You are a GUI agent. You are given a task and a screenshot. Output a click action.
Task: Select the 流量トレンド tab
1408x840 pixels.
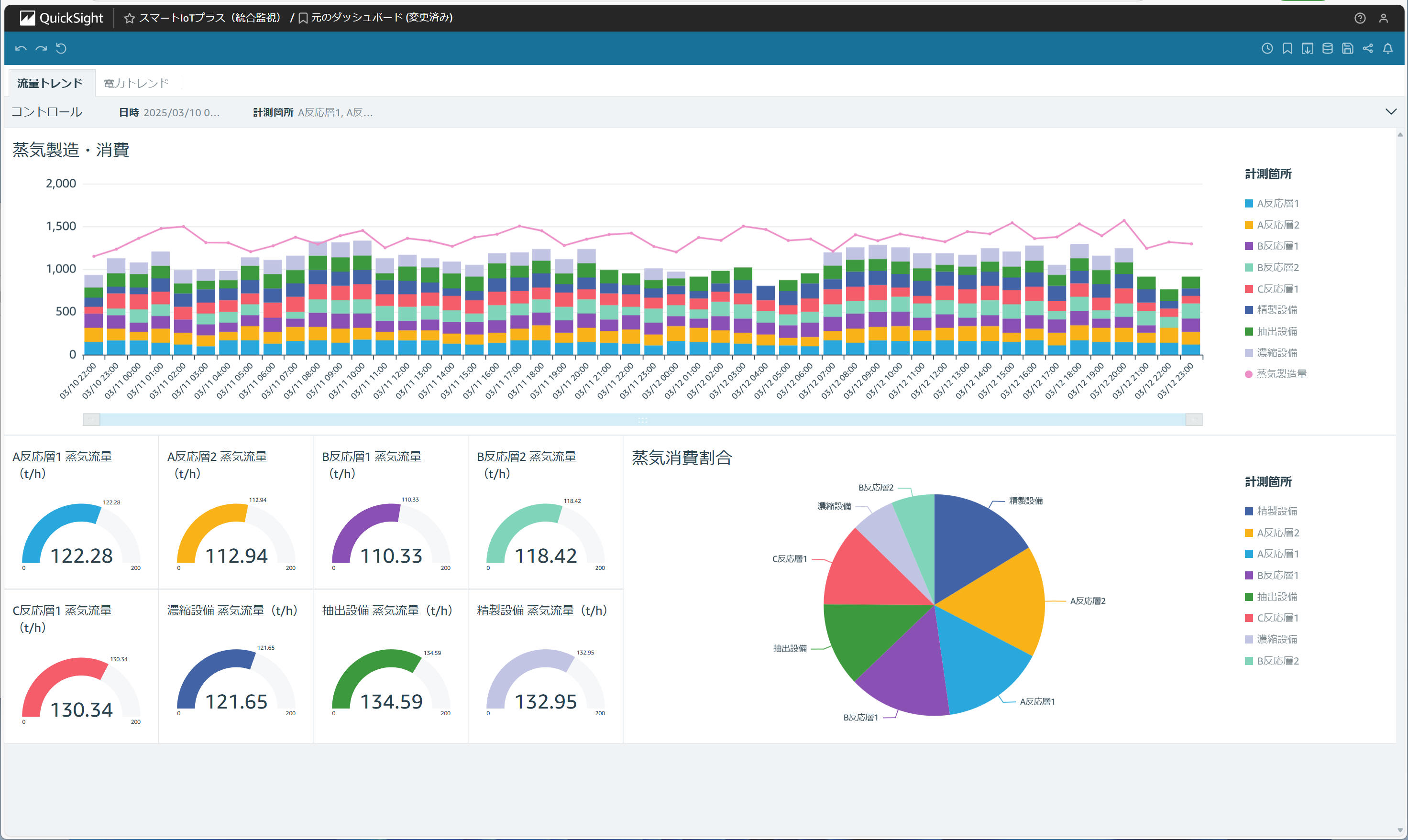point(49,83)
